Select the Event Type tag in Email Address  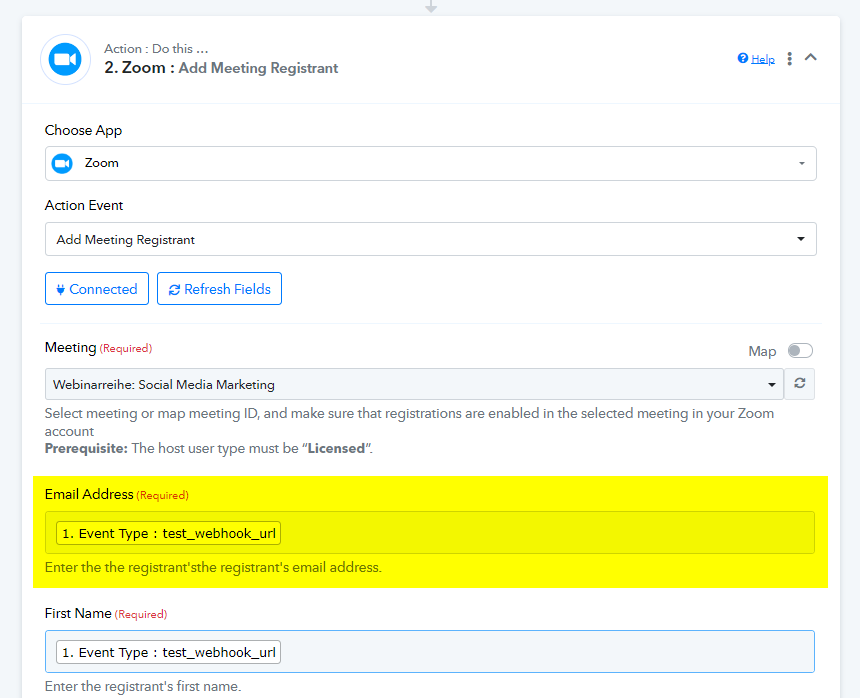click(x=168, y=533)
